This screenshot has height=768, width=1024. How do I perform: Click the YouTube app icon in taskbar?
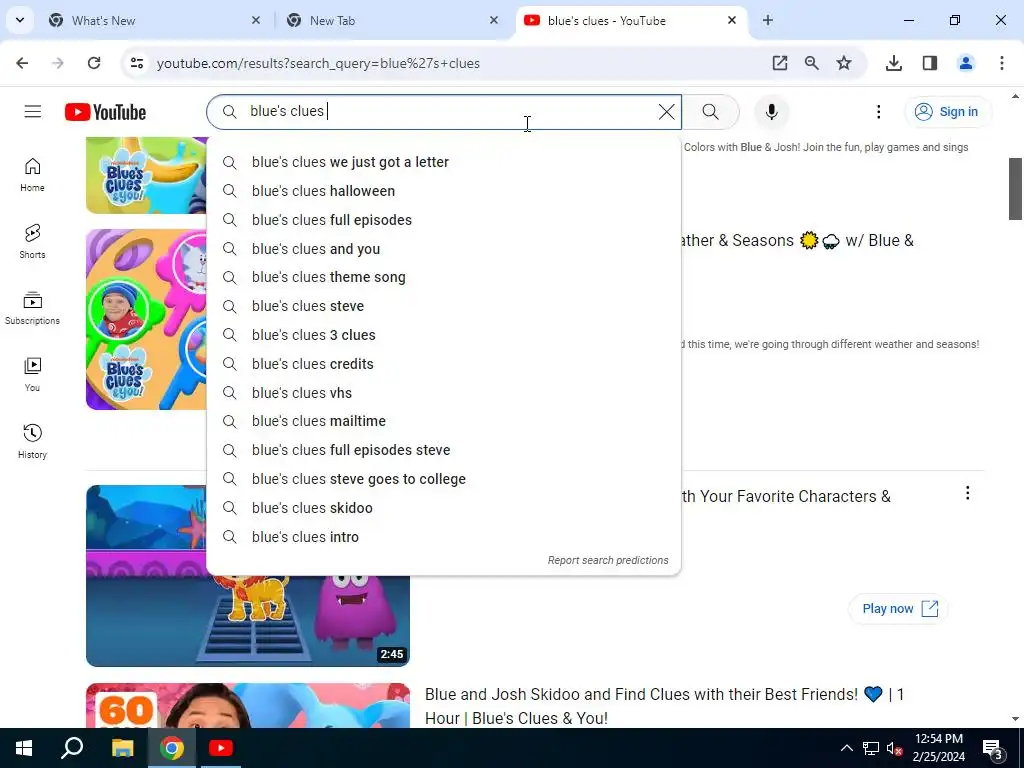(221, 748)
